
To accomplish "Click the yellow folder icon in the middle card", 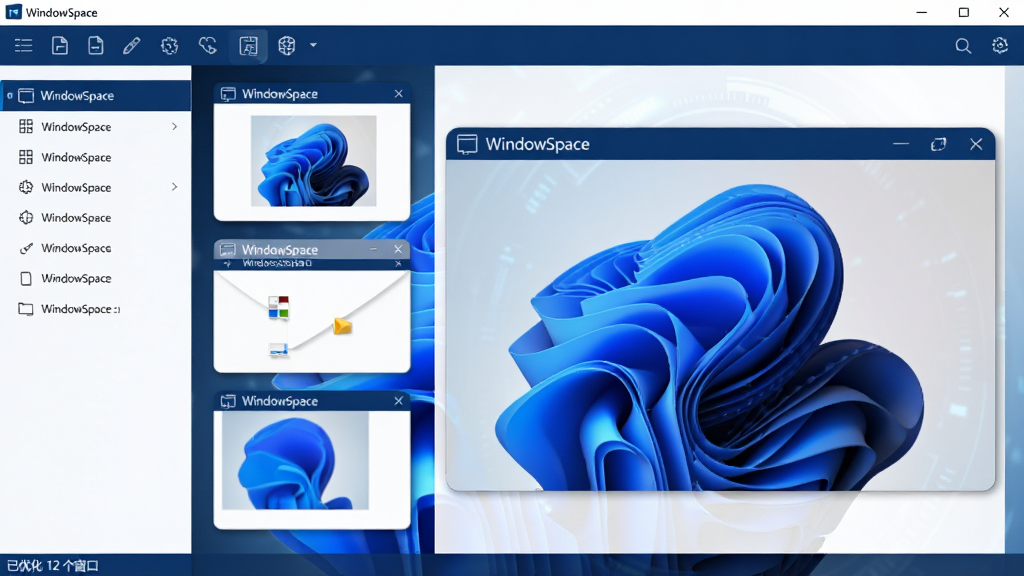I will point(342,326).
